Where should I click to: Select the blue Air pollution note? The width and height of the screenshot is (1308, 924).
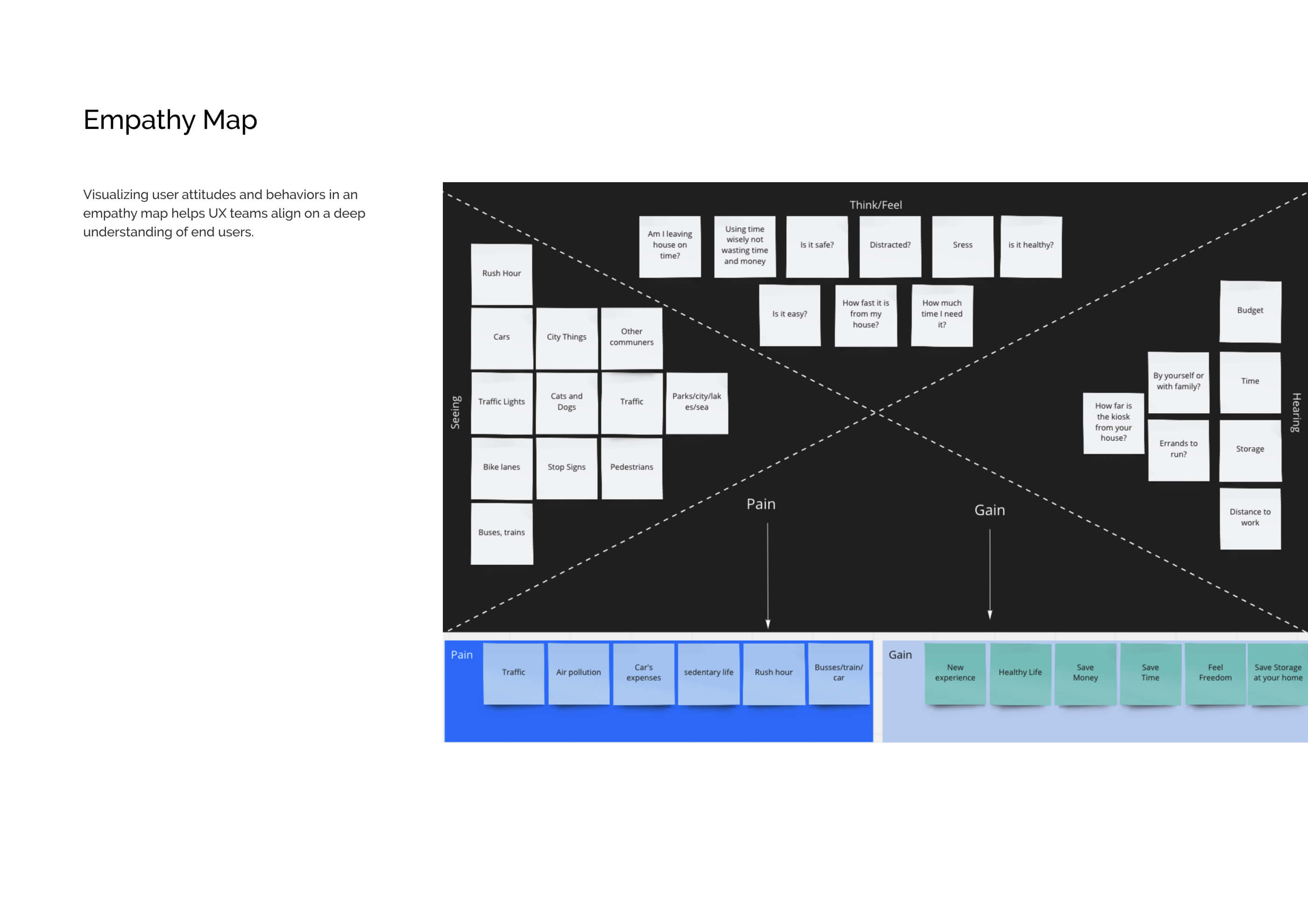coord(578,673)
